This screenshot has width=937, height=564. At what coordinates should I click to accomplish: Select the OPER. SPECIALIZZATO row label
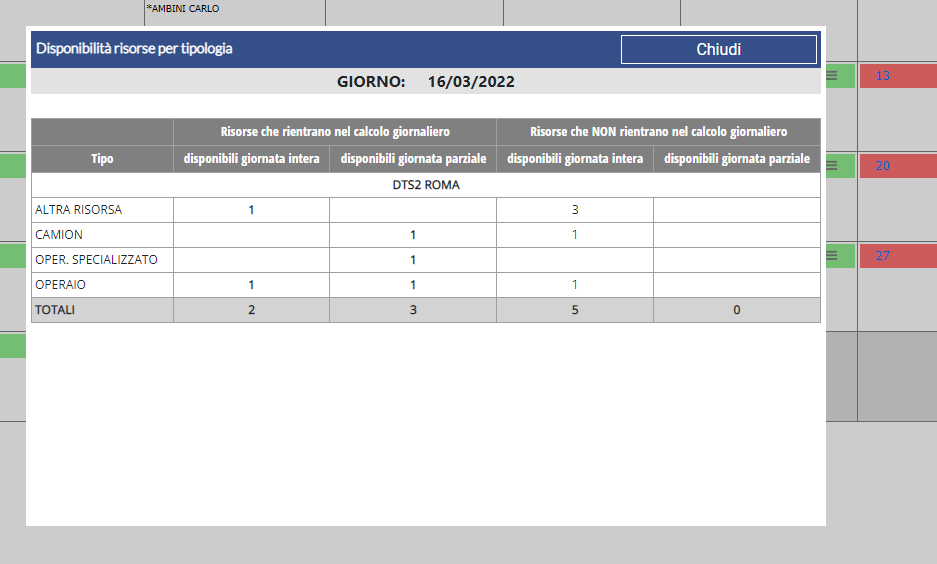click(x=96, y=260)
